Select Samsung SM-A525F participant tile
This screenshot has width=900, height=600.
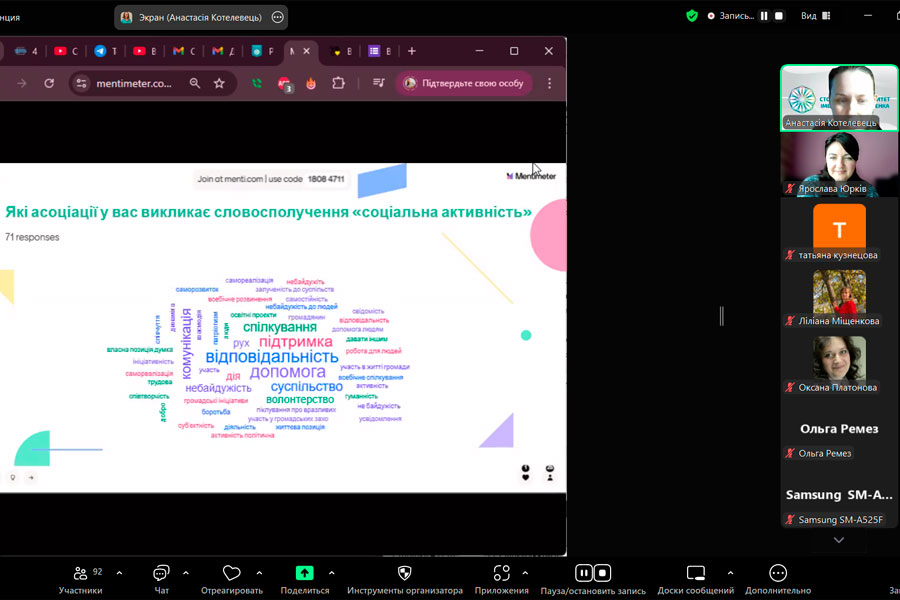coord(839,496)
